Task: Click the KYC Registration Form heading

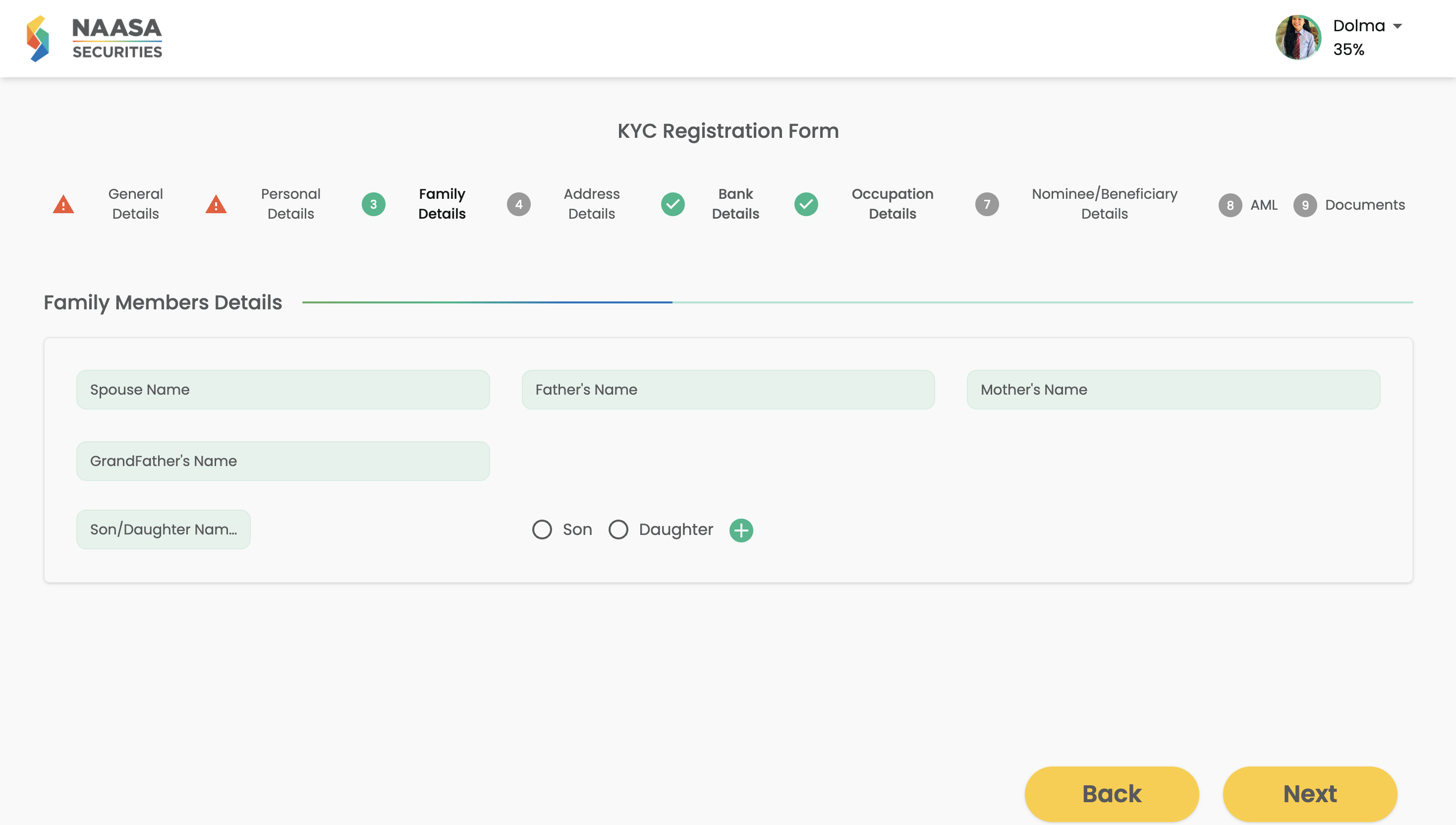Action: point(728,131)
